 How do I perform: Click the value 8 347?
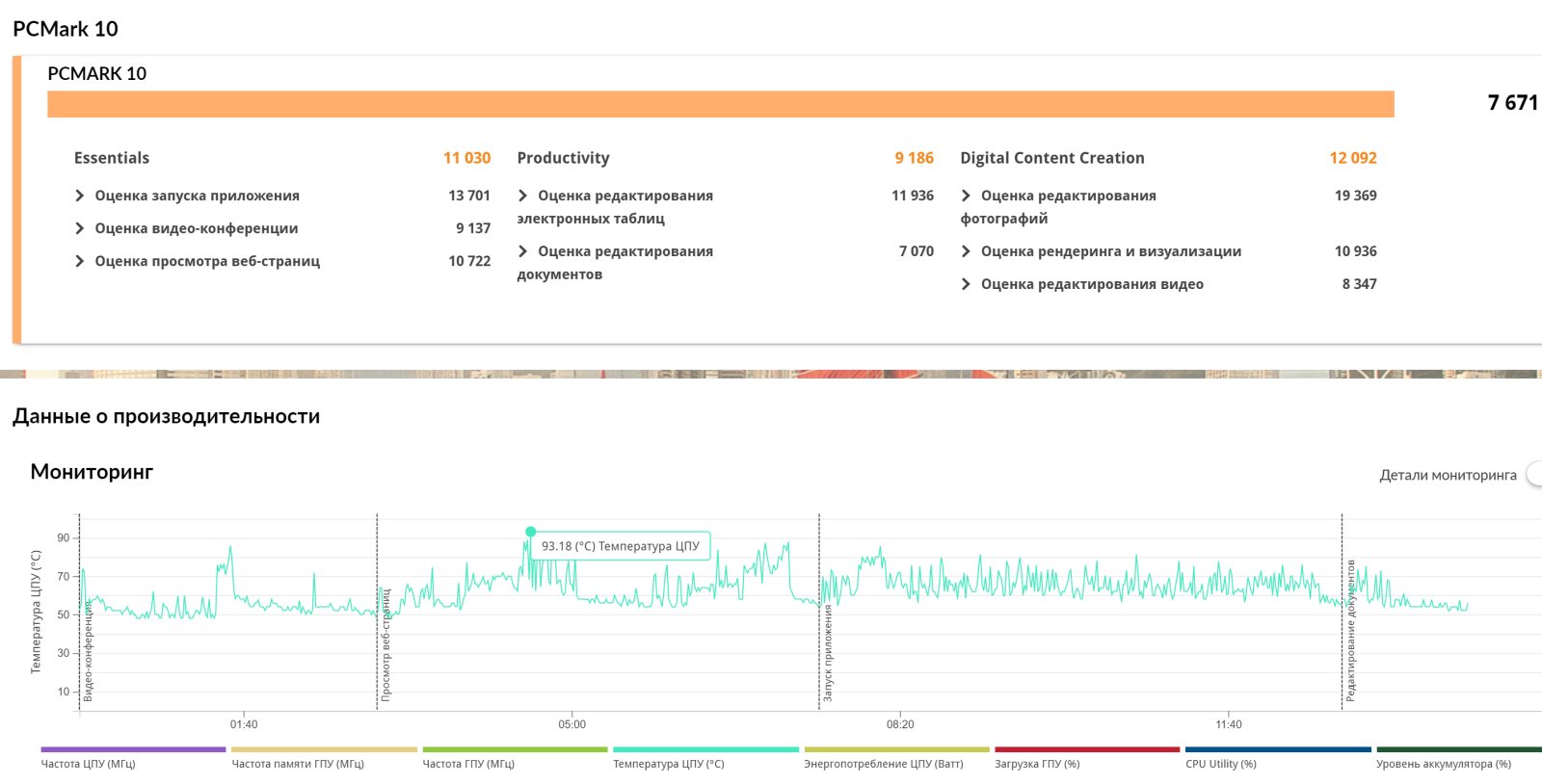1360,284
